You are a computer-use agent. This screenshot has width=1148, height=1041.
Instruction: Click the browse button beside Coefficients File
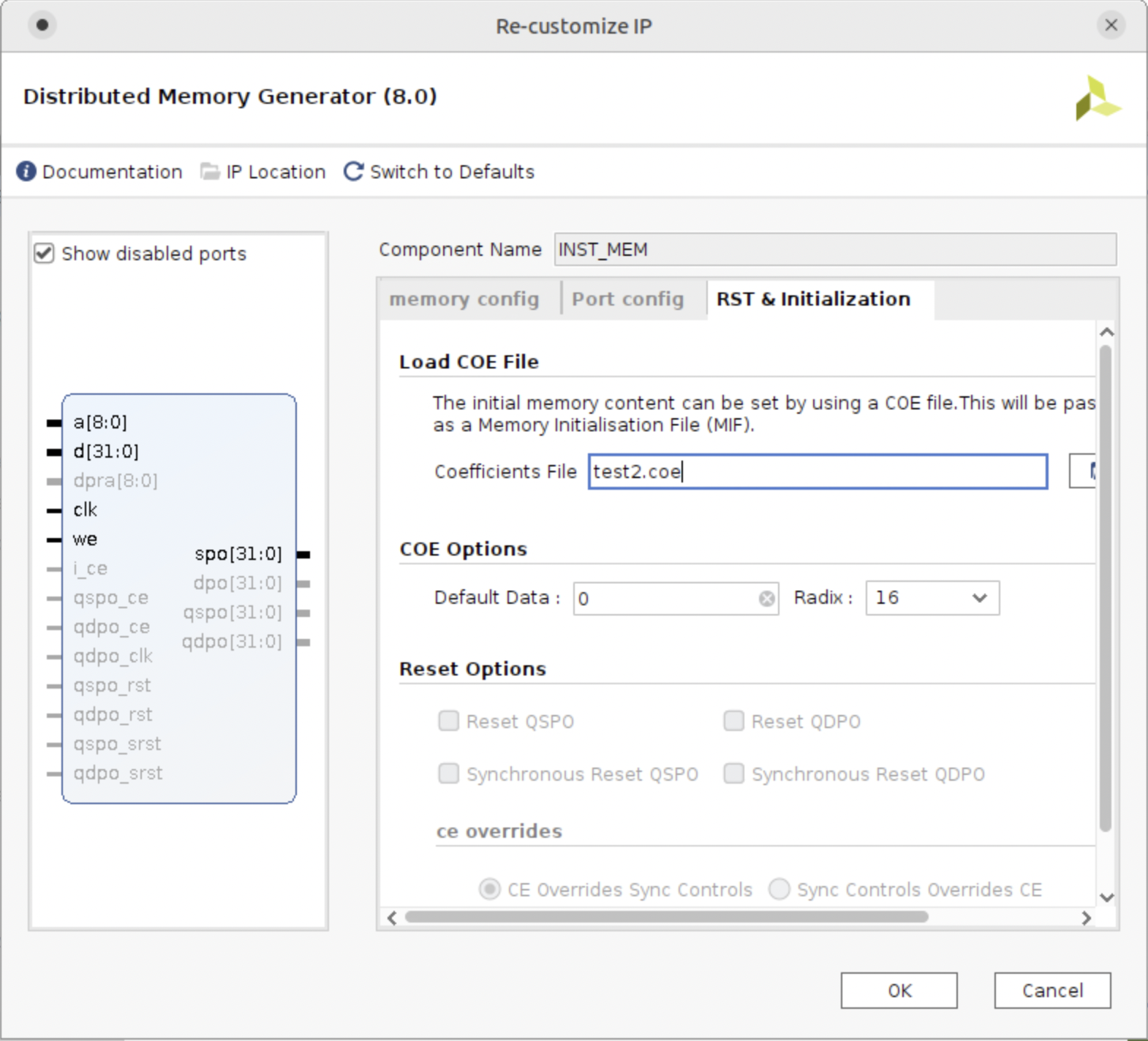tap(1084, 472)
